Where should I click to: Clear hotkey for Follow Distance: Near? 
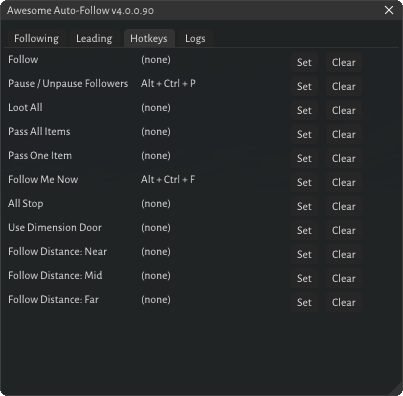344,254
